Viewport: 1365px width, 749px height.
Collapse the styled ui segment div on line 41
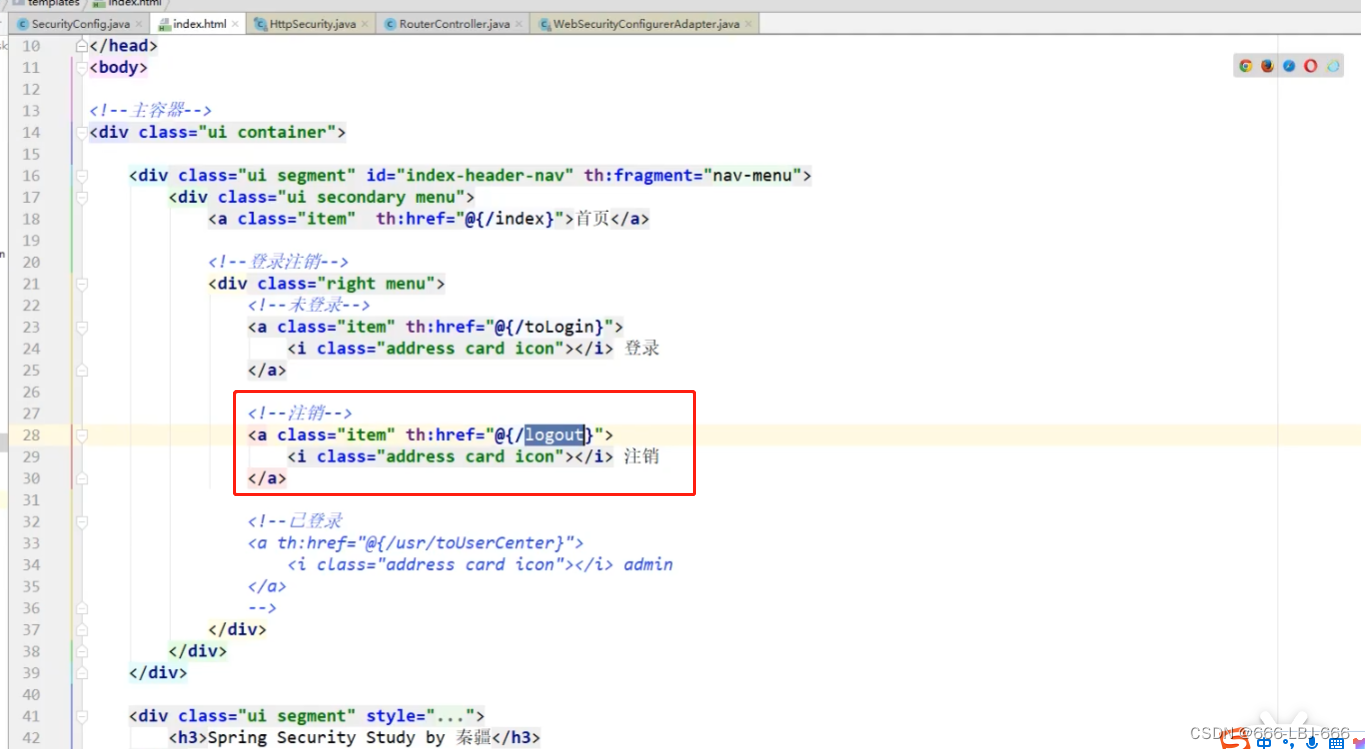(81, 716)
